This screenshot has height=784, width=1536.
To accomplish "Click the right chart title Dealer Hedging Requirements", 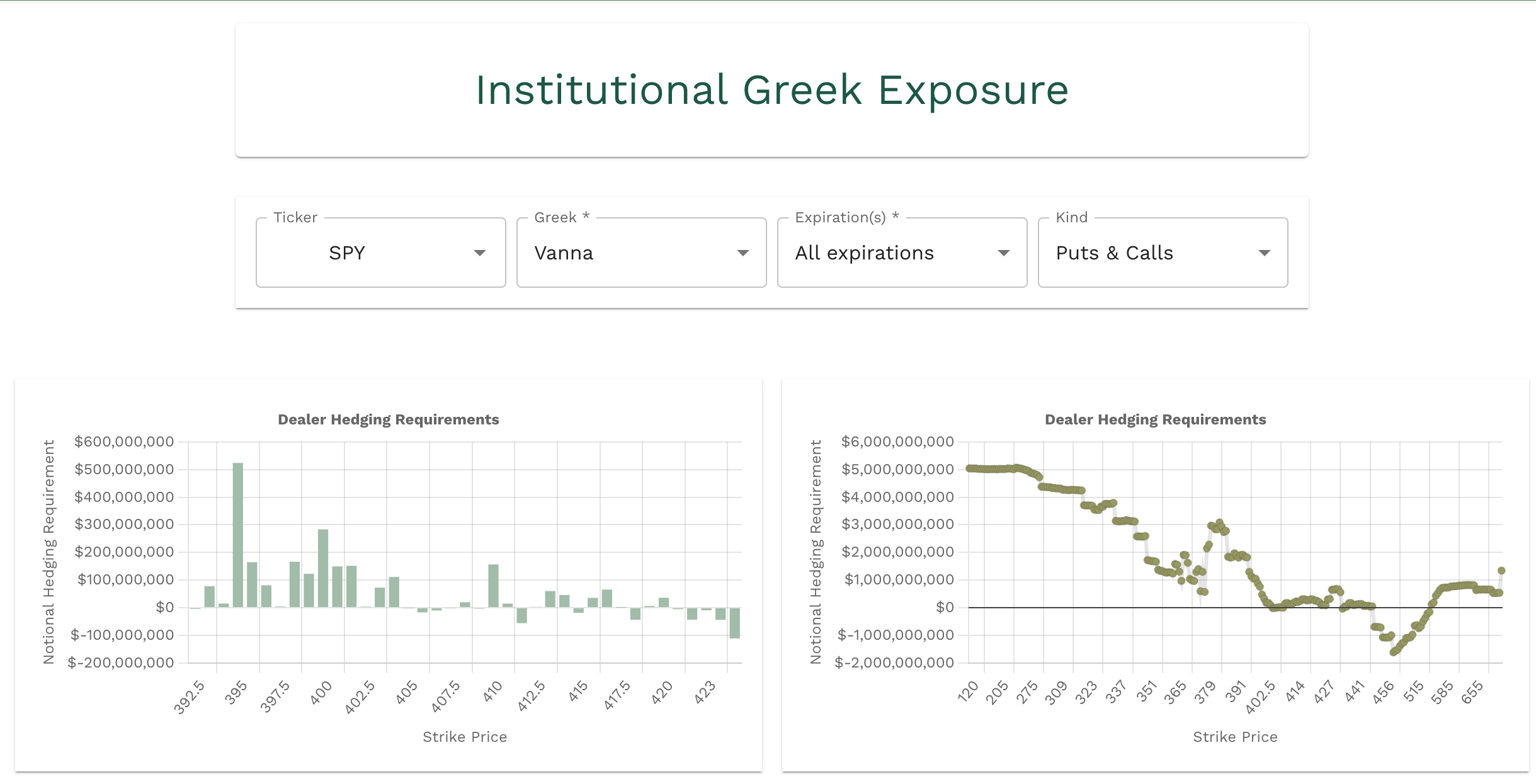I will (1156, 419).
